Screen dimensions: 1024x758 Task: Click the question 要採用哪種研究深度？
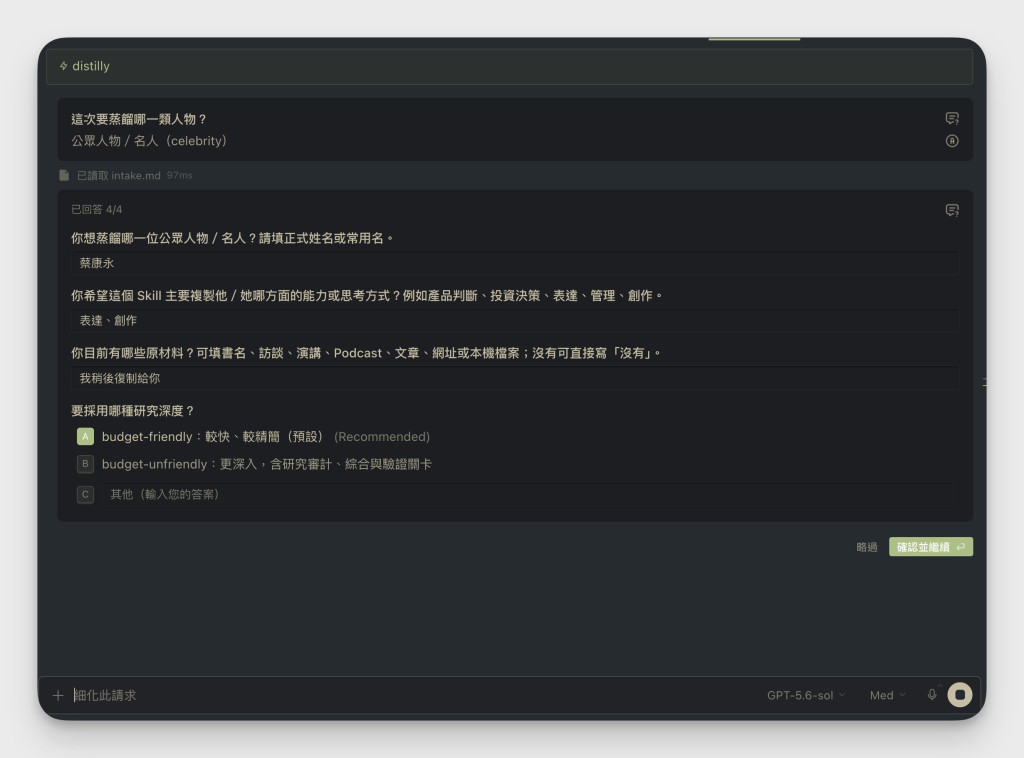coord(133,411)
